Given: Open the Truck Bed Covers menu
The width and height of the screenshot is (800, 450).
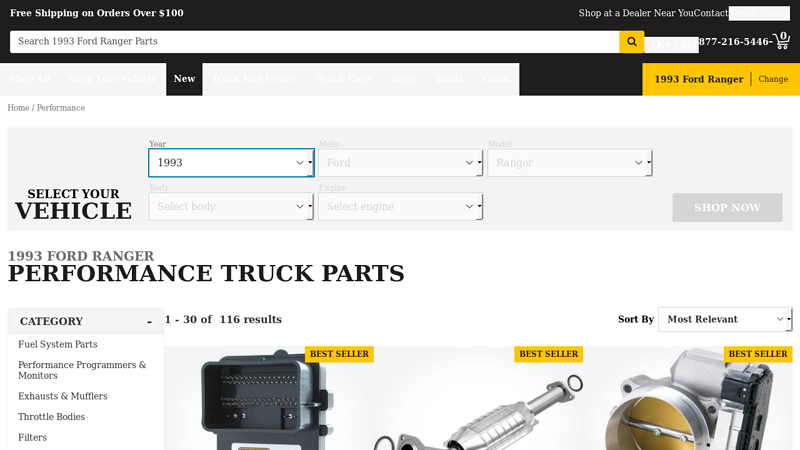Looking at the screenshot, I should [255, 79].
